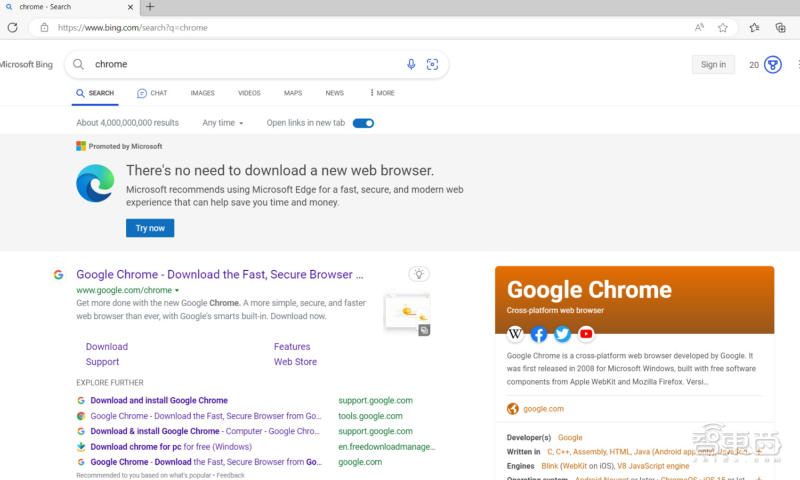Expand the arrow next to www.google.com/chrome

[177, 290]
